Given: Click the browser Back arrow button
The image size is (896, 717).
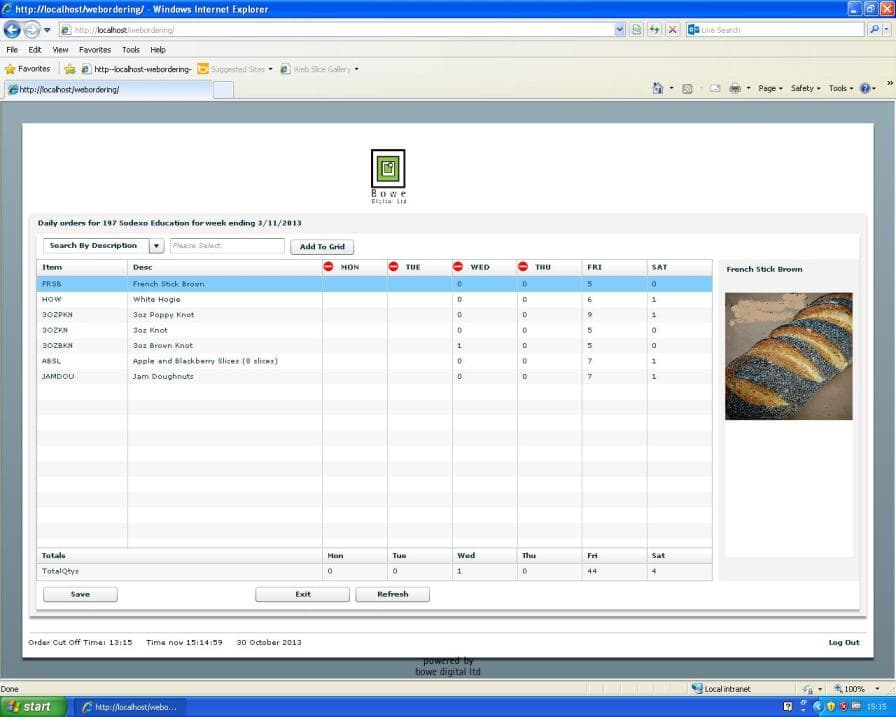Looking at the screenshot, I should tap(13, 30).
